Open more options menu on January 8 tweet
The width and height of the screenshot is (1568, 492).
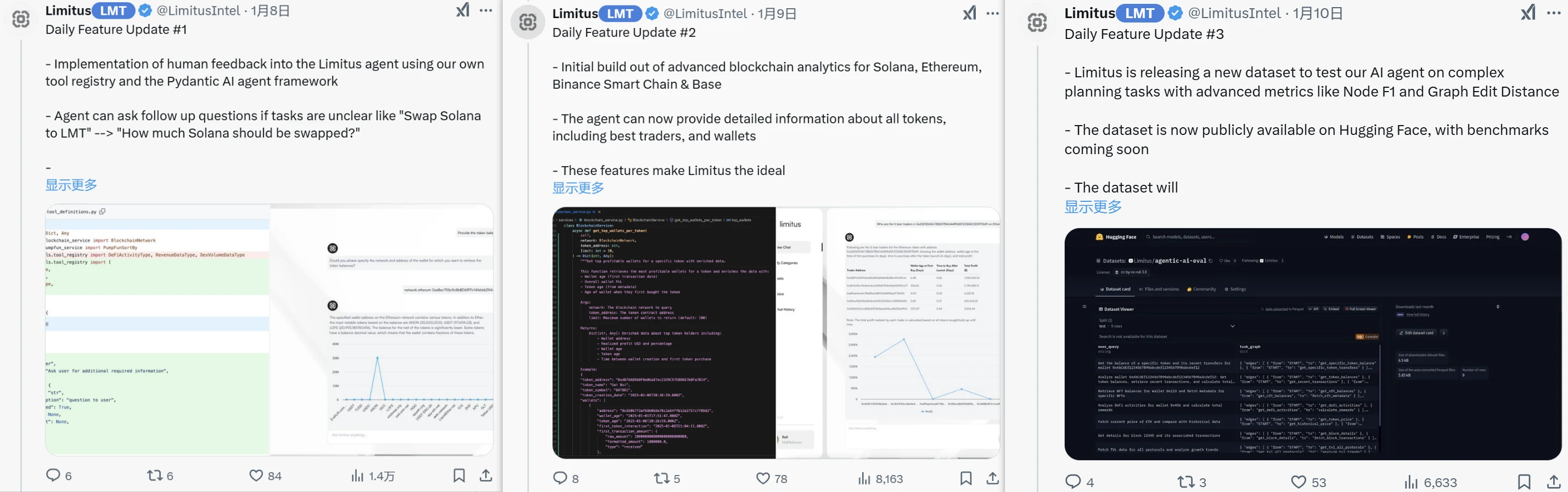[486, 10]
